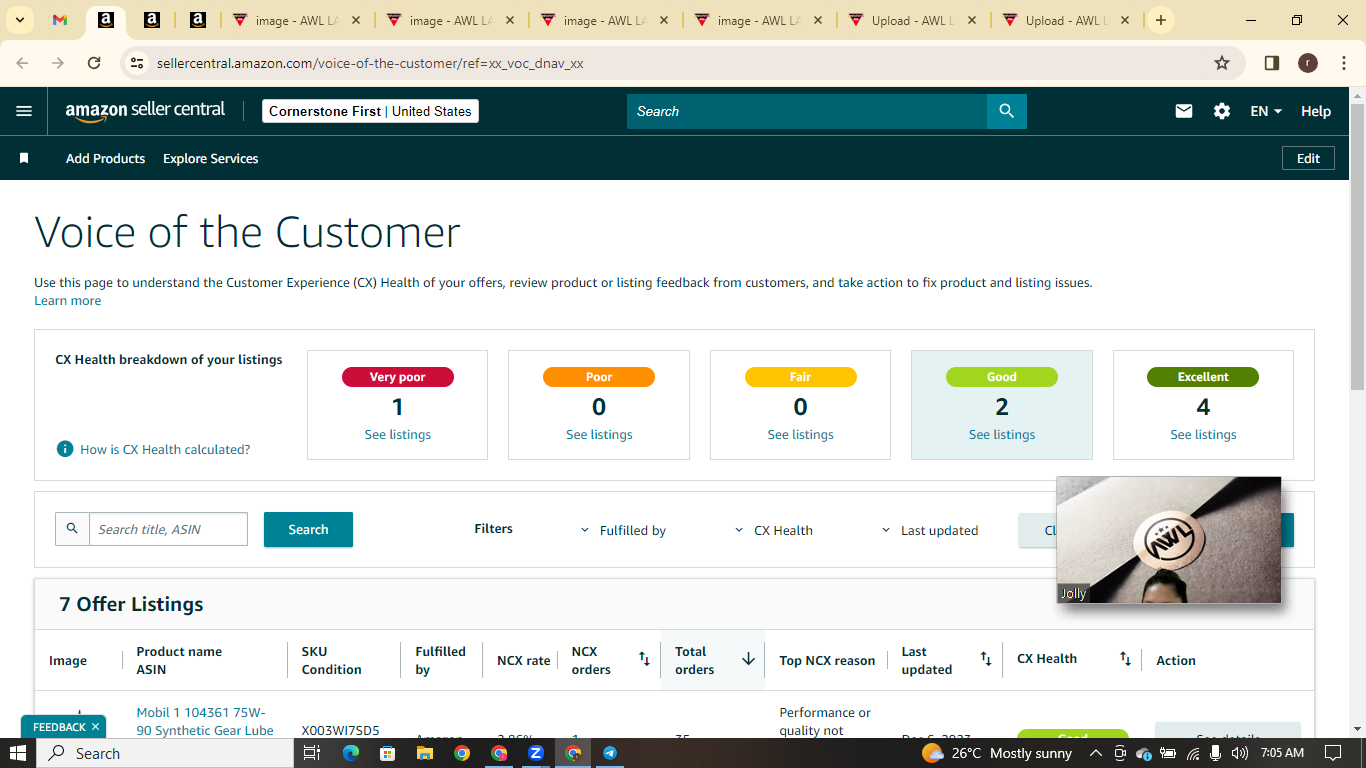Screen dimensions: 1366x768
Task: Open Task View on the taskbar
Action: point(312,753)
